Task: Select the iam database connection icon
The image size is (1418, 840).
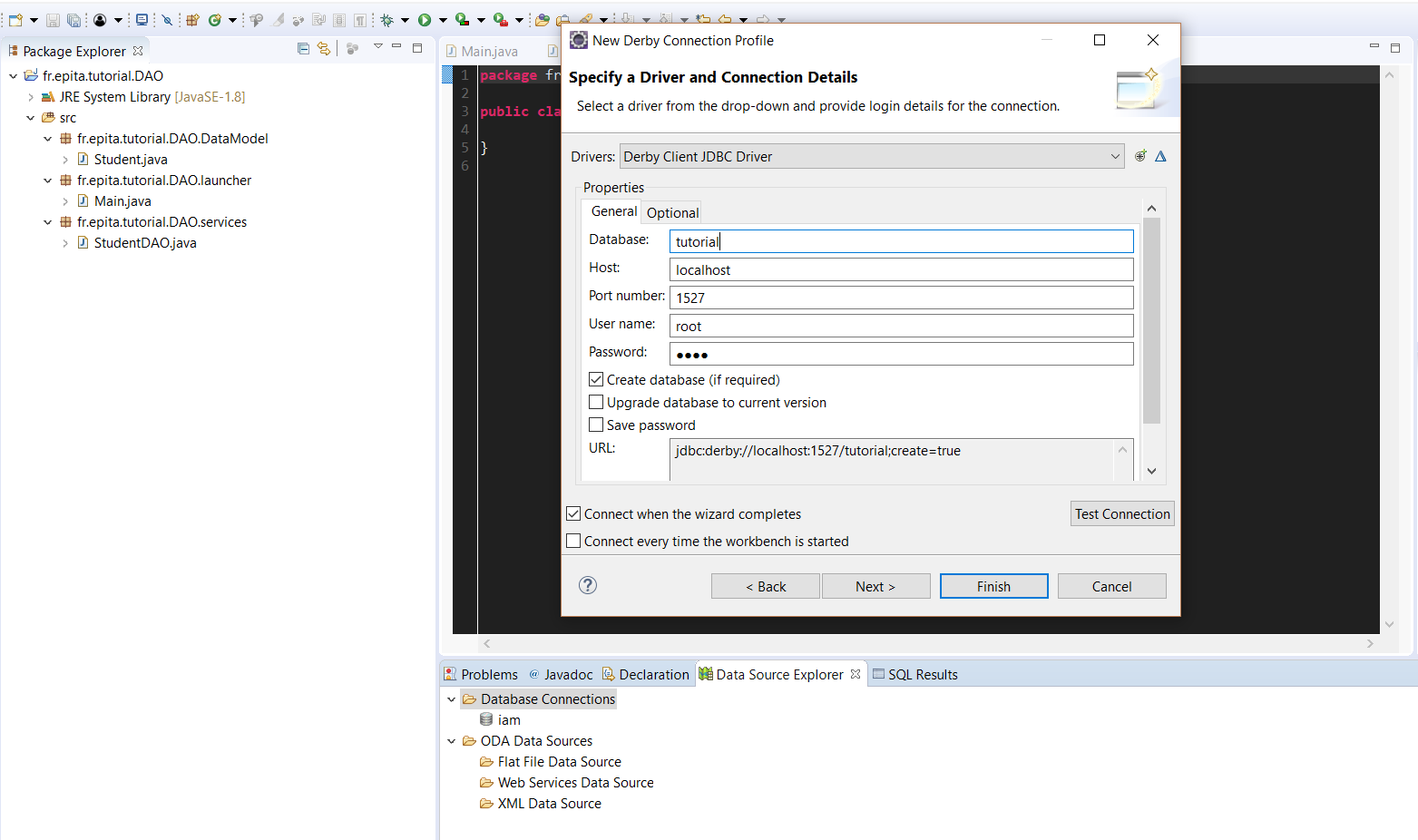Action: [486, 719]
